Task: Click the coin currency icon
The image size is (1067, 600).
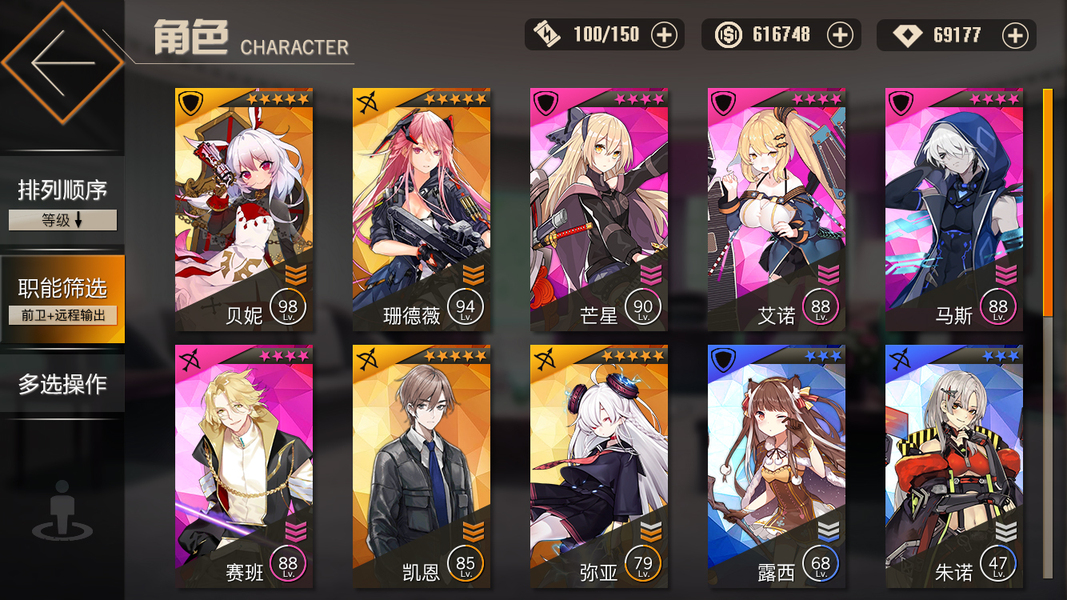Action: [x=728, y=35]
